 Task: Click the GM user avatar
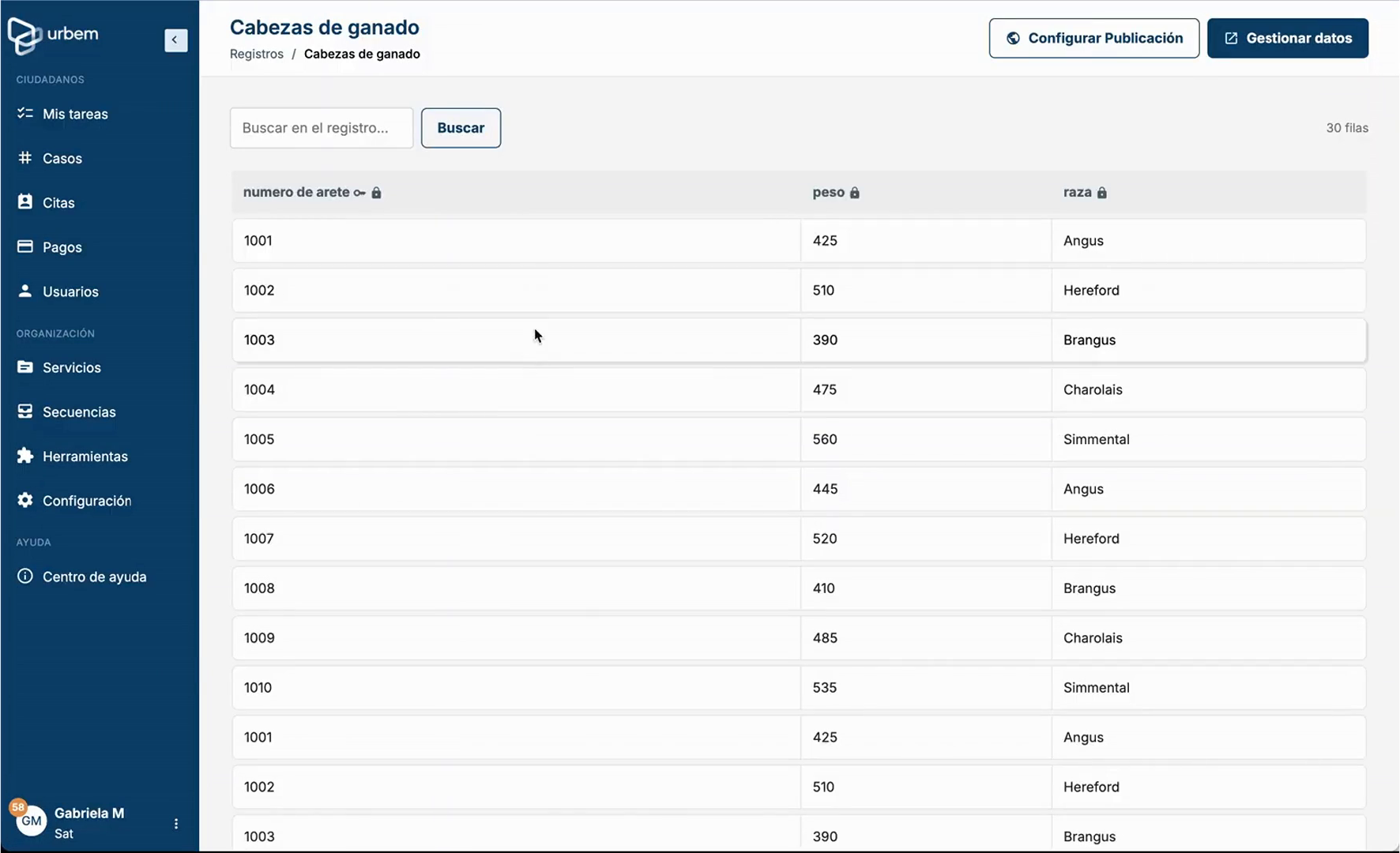click(32, 821)
